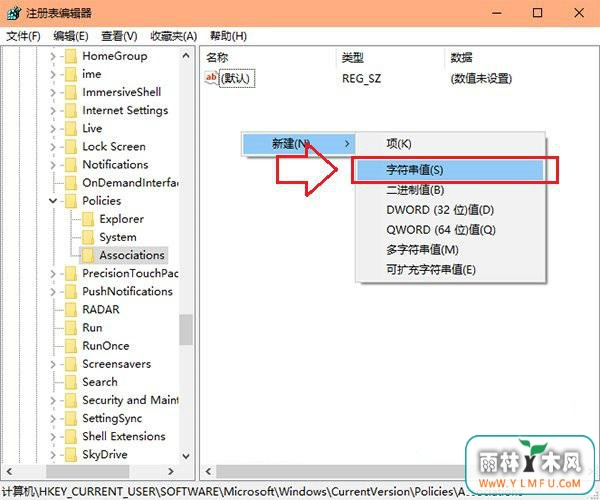The width and height of the screenshot is (600, 500).
Task: Click the REG_SZ type cell
Action: coord(361,79)
